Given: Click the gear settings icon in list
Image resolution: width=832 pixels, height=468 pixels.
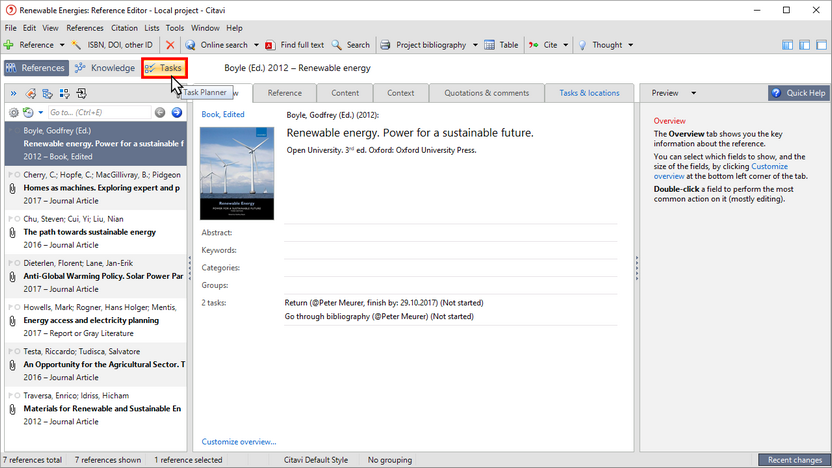Looking at the screenshot, I should (14, 112).
